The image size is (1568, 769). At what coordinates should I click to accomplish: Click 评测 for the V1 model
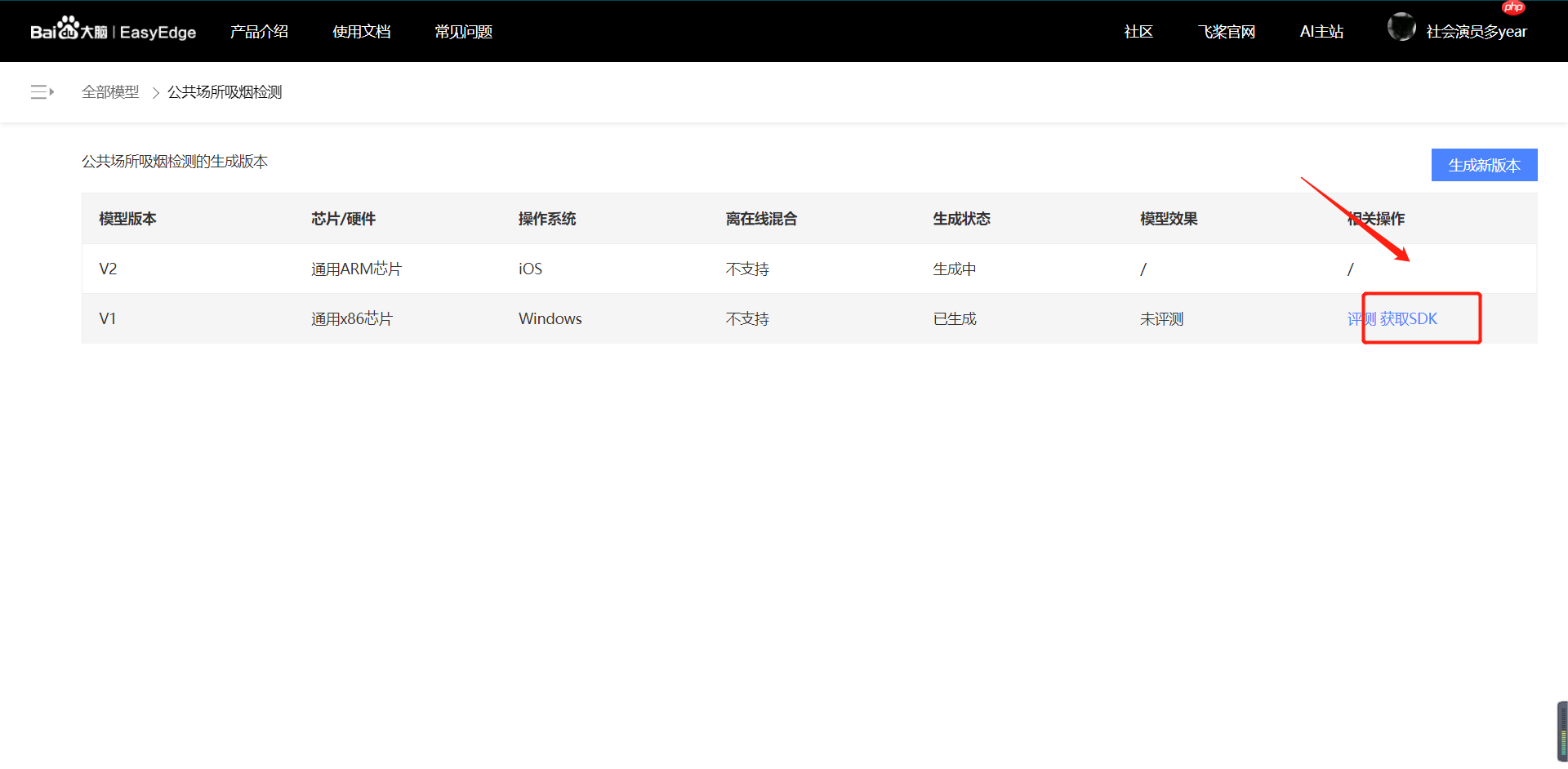pos(1361,319)
